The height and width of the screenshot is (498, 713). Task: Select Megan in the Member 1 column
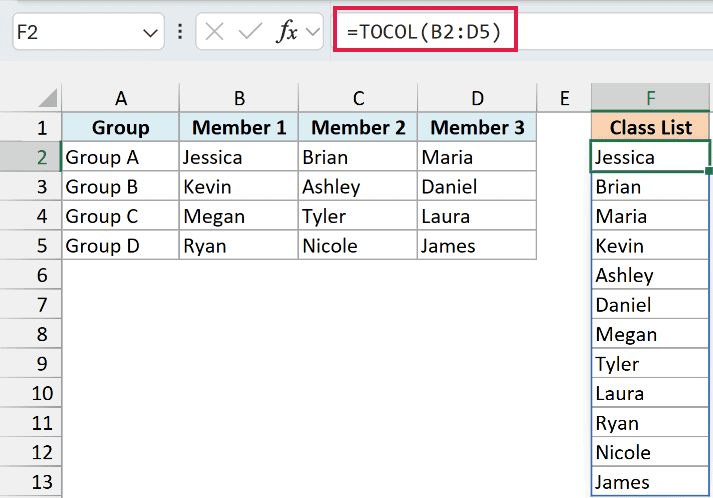pyautogui.click(x=239, y=216)
